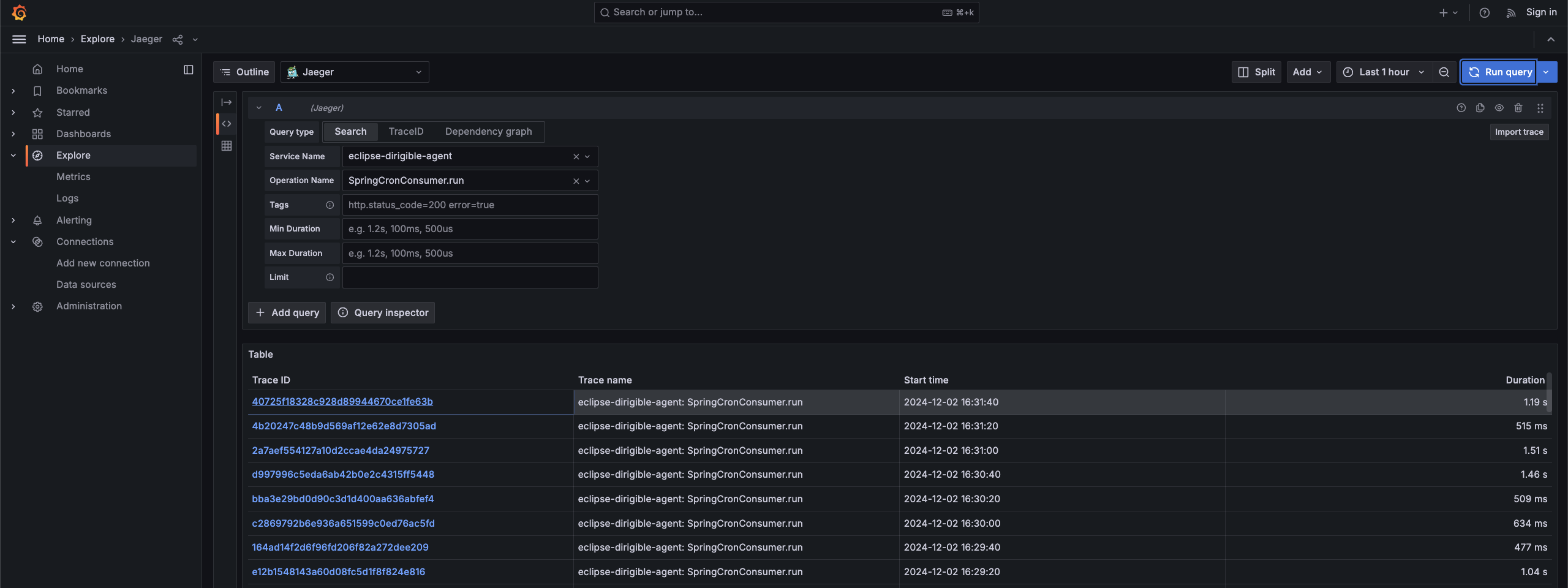Click the Tags info icon
This screenshot has height=588, width=1568.
point(330,205)
